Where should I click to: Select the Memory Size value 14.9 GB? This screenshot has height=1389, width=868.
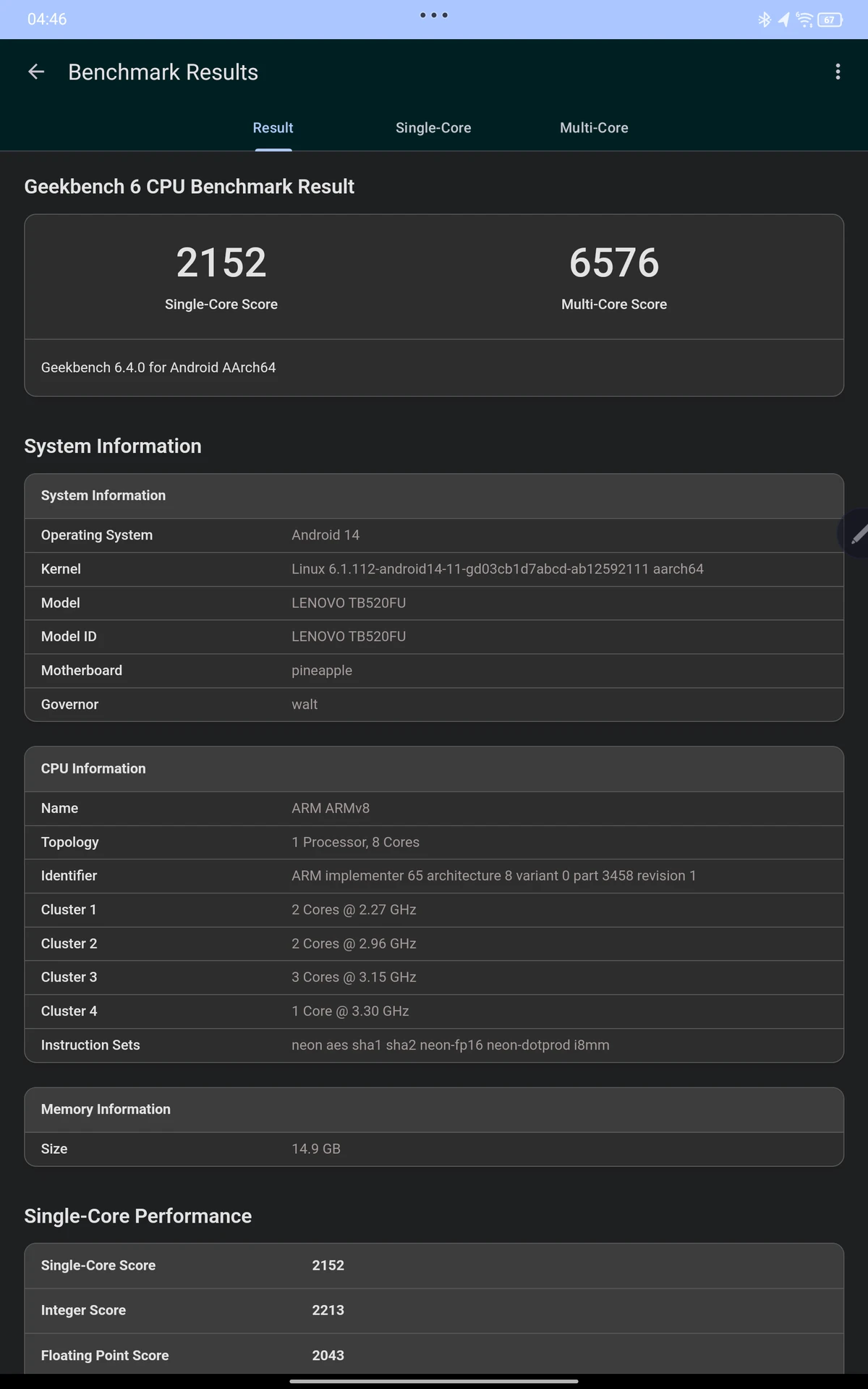[x=316, y=1149]
